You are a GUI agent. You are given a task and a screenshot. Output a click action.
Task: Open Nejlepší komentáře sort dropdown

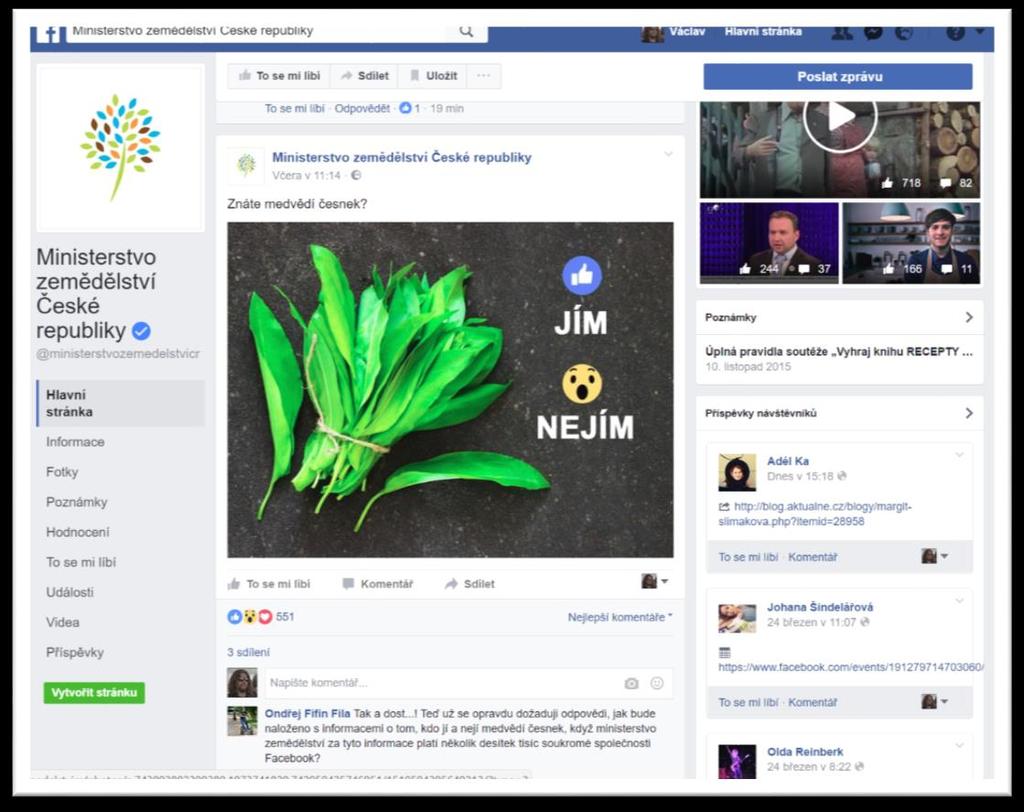tap(620, 617)
